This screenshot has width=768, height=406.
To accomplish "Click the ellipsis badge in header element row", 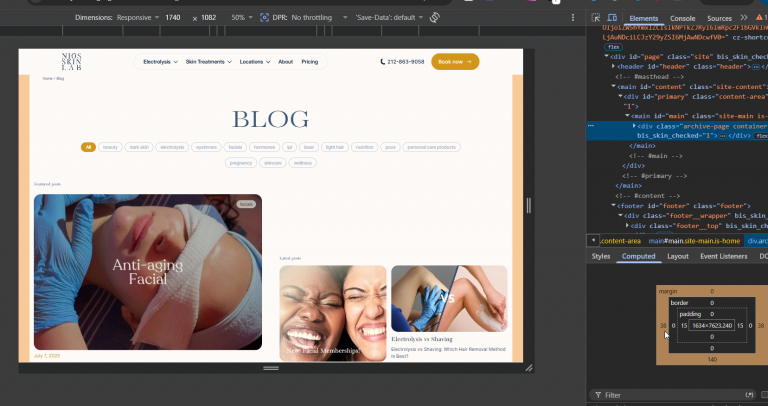I will pyautogui.click(x=756, y=67).
